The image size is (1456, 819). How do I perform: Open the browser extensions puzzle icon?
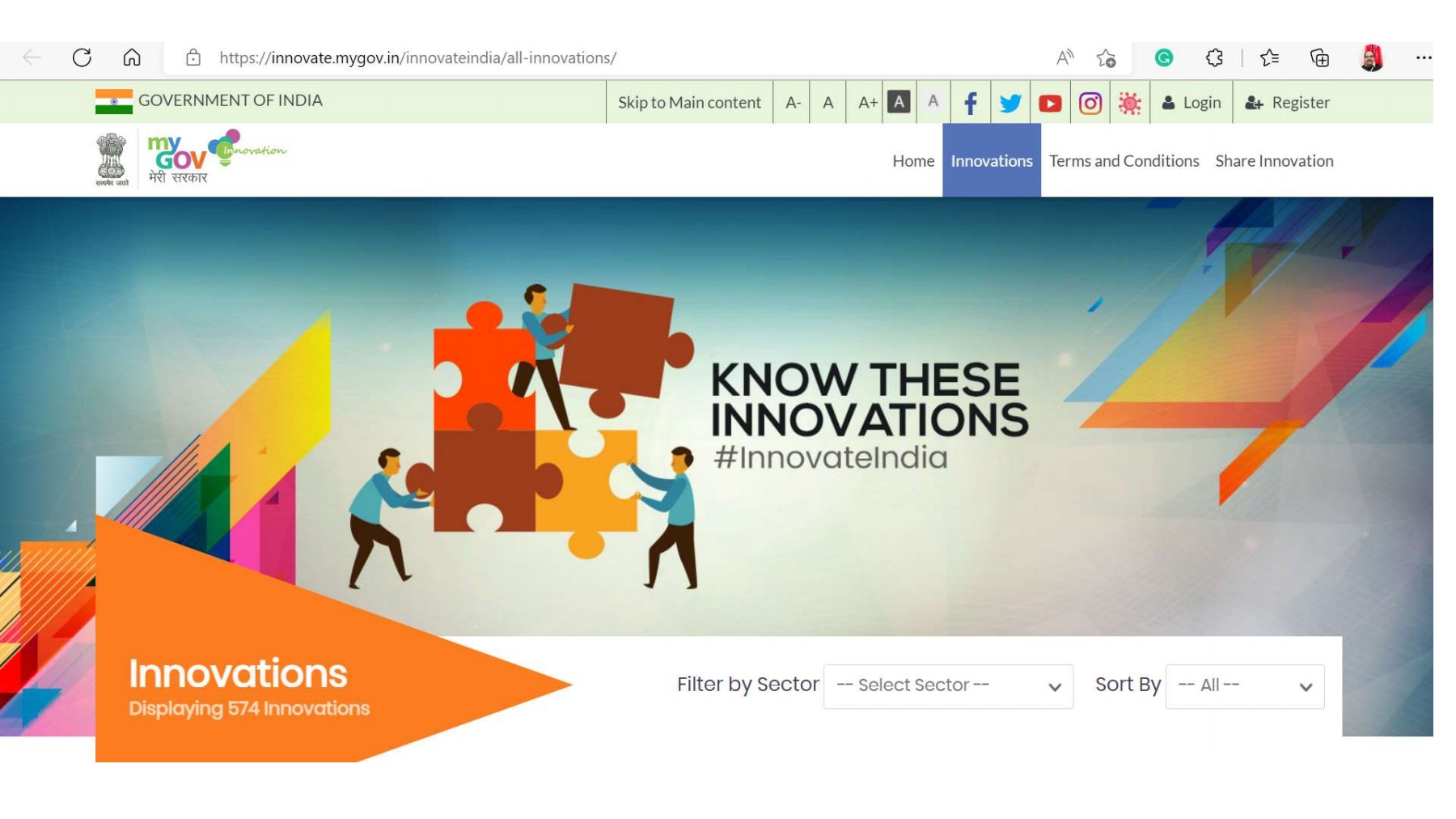pyautogui.click(x=1214, y=57)
